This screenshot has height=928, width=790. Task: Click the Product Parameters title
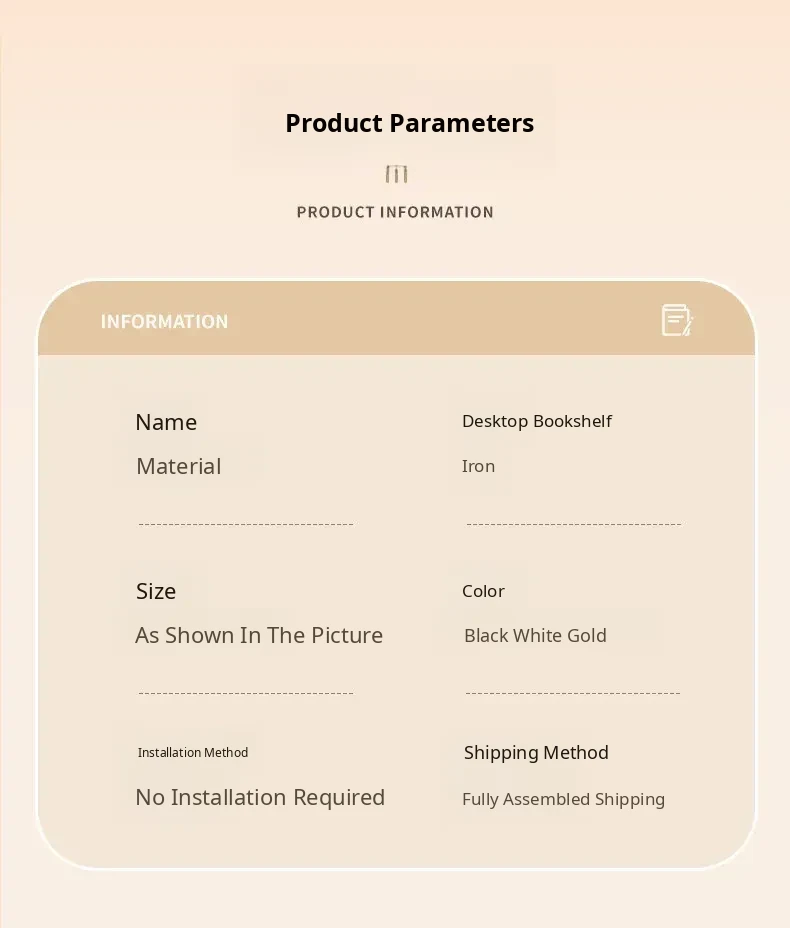point(409,123)
